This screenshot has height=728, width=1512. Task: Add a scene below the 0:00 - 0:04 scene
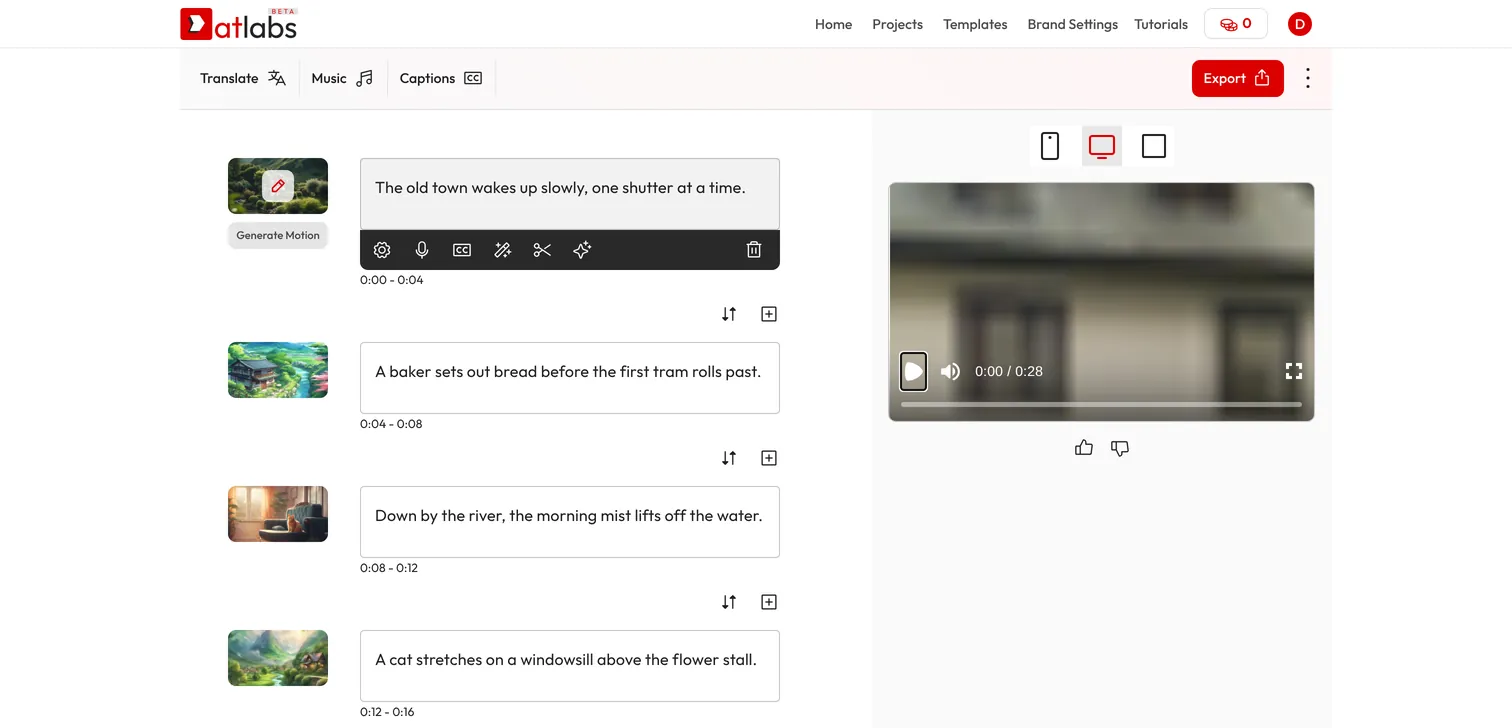769,314
